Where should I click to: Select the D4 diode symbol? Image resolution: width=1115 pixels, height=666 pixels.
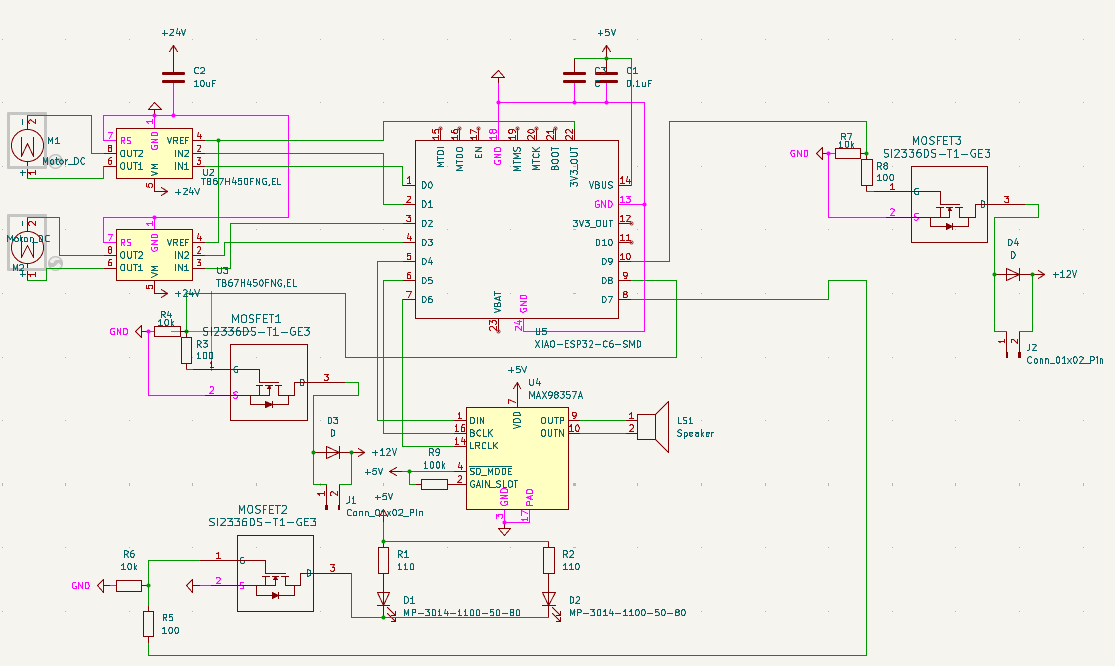pyautogui.click(x=1013, y=274)
